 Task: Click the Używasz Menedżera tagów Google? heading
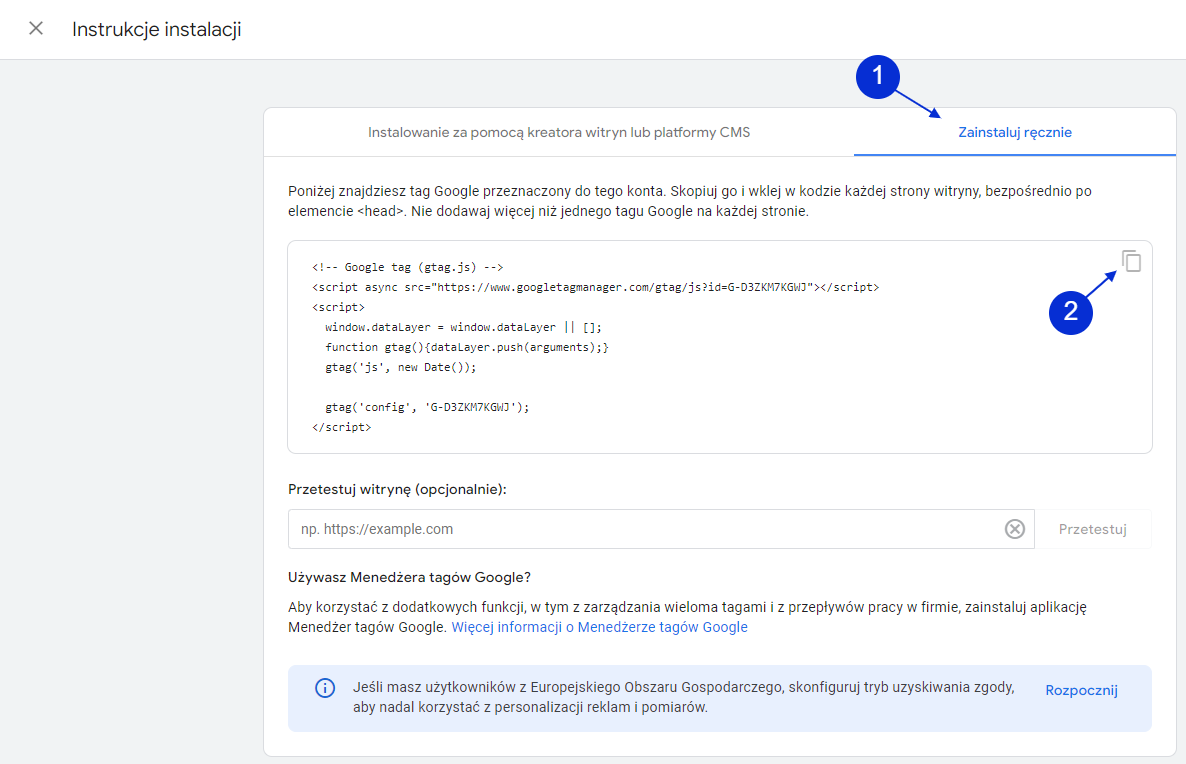[x=409, y=577]
